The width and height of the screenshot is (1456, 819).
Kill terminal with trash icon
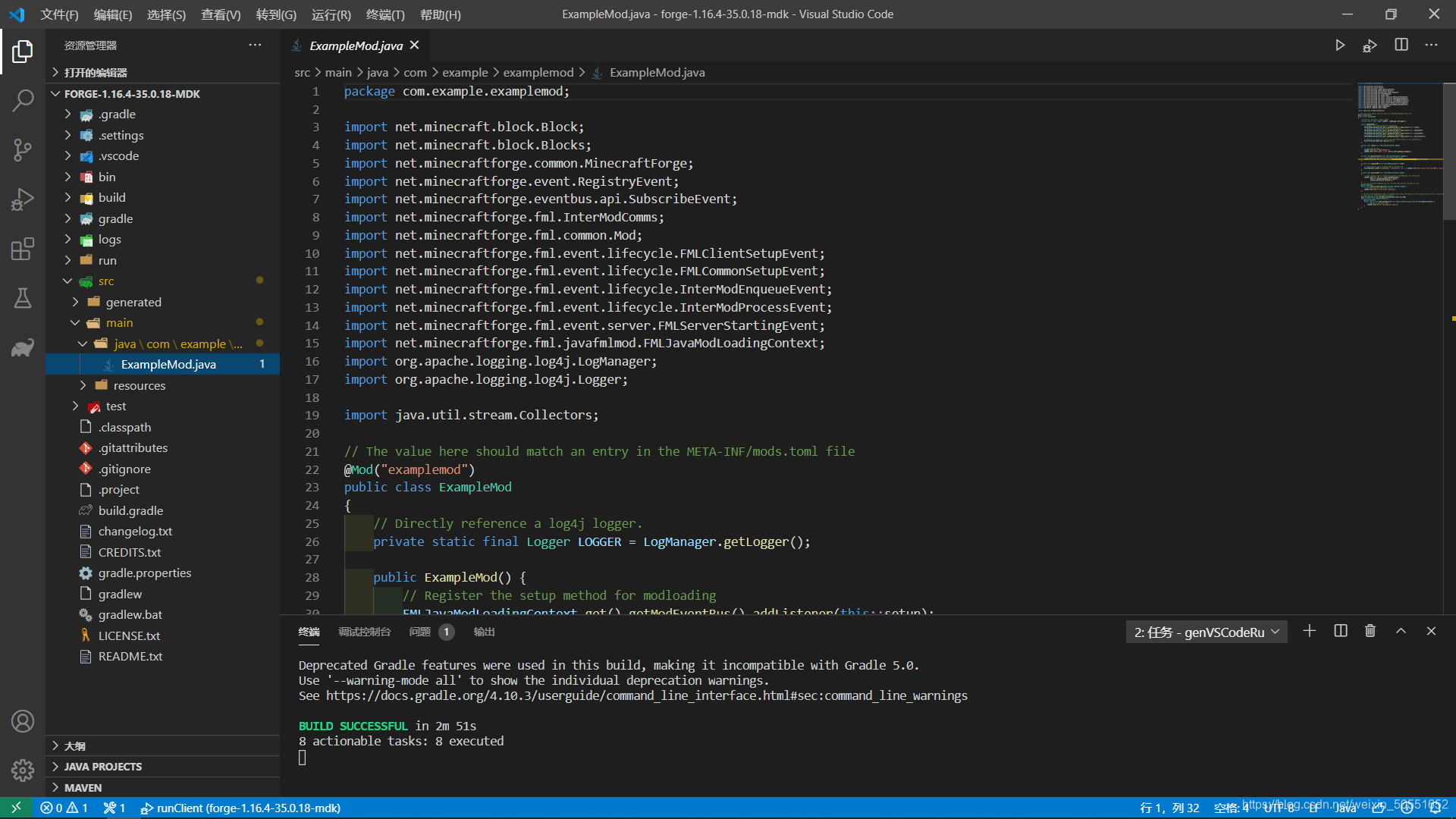click(1370, 631)
